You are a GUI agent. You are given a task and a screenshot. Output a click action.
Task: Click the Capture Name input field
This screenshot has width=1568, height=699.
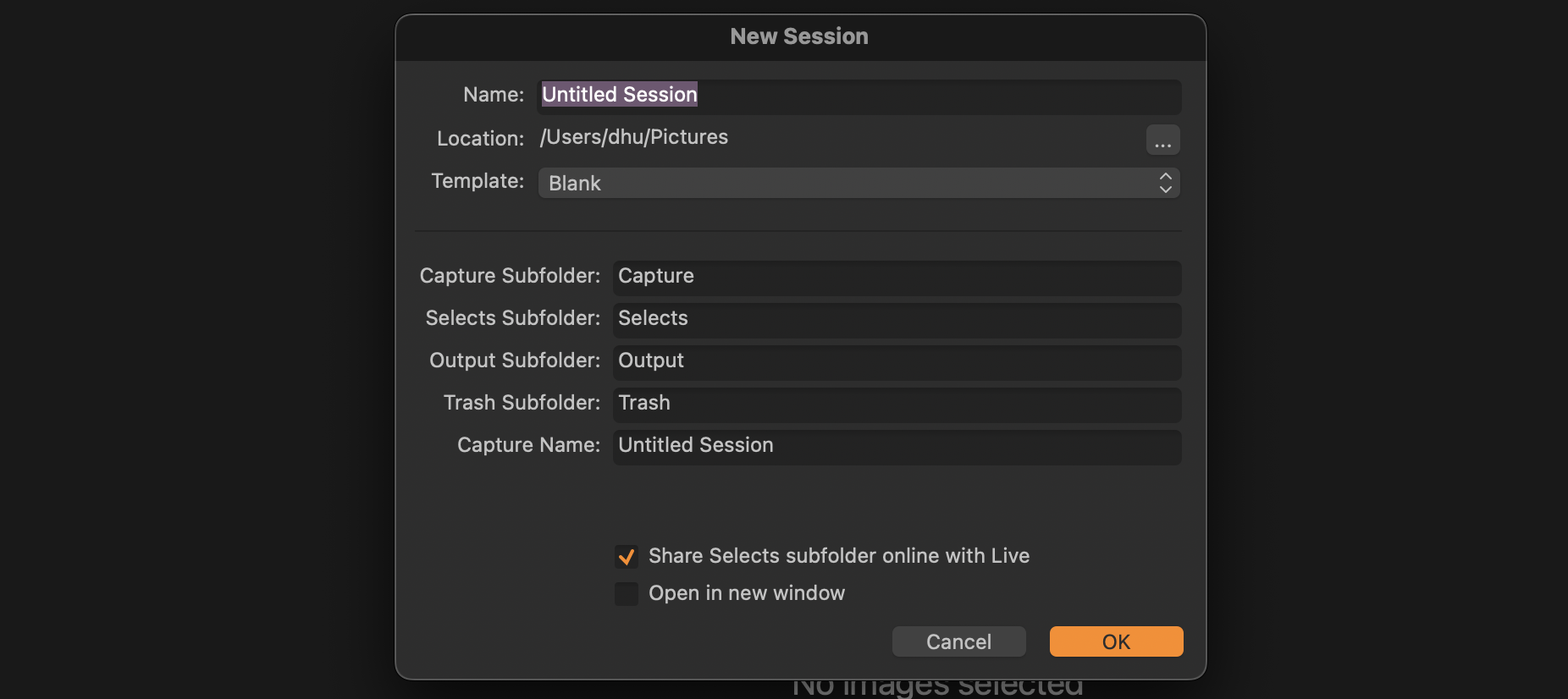click(x=897, y=447)
